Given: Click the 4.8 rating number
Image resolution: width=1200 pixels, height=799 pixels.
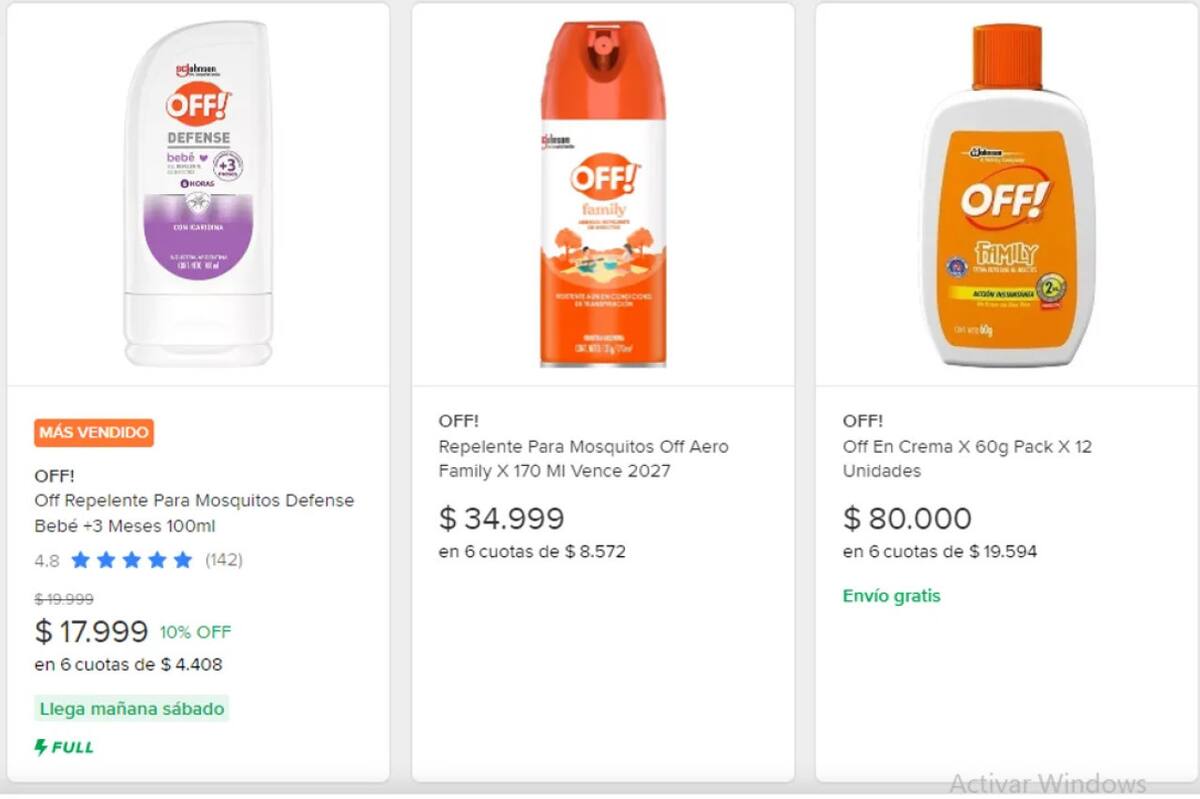Looking at the screenshot, I should [x=47, y=561].
